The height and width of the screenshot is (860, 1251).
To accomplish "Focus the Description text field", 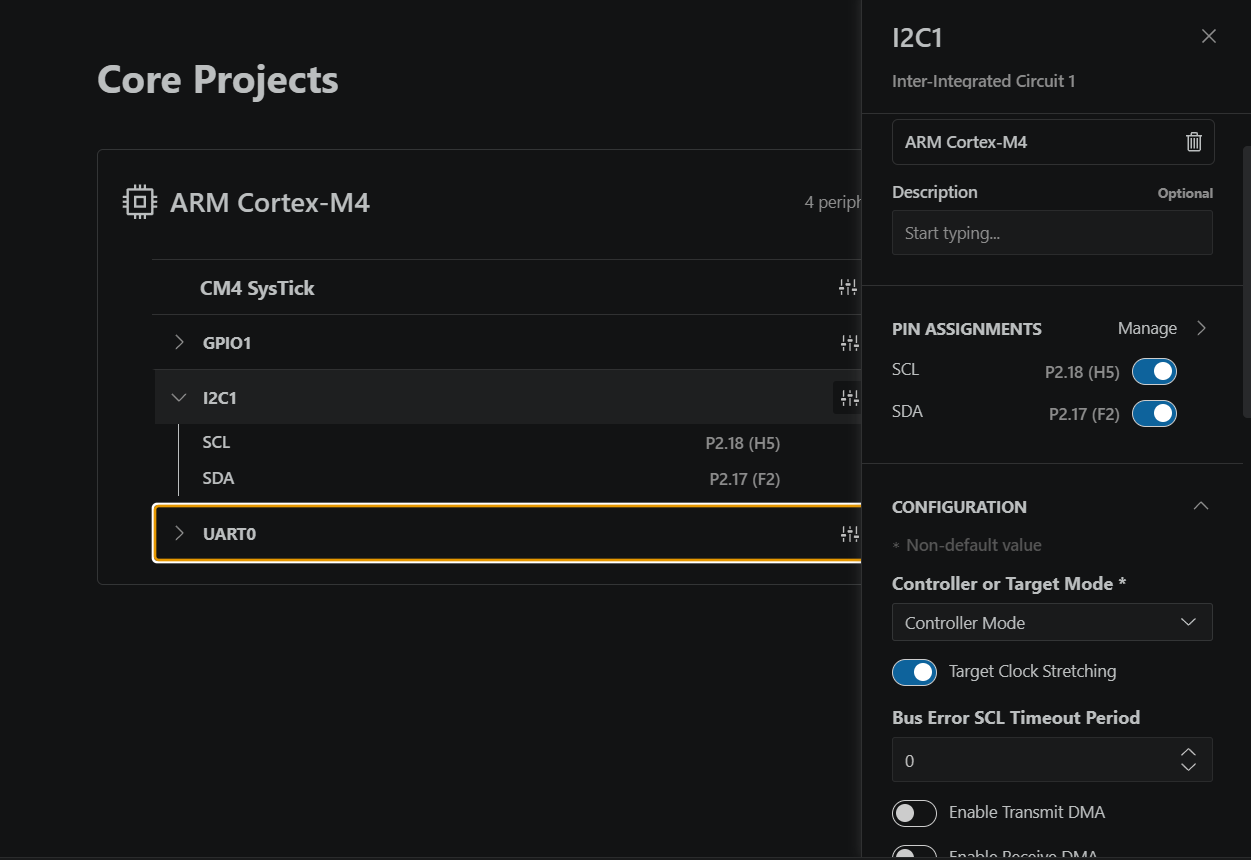I will click(x=1052, y=233).
